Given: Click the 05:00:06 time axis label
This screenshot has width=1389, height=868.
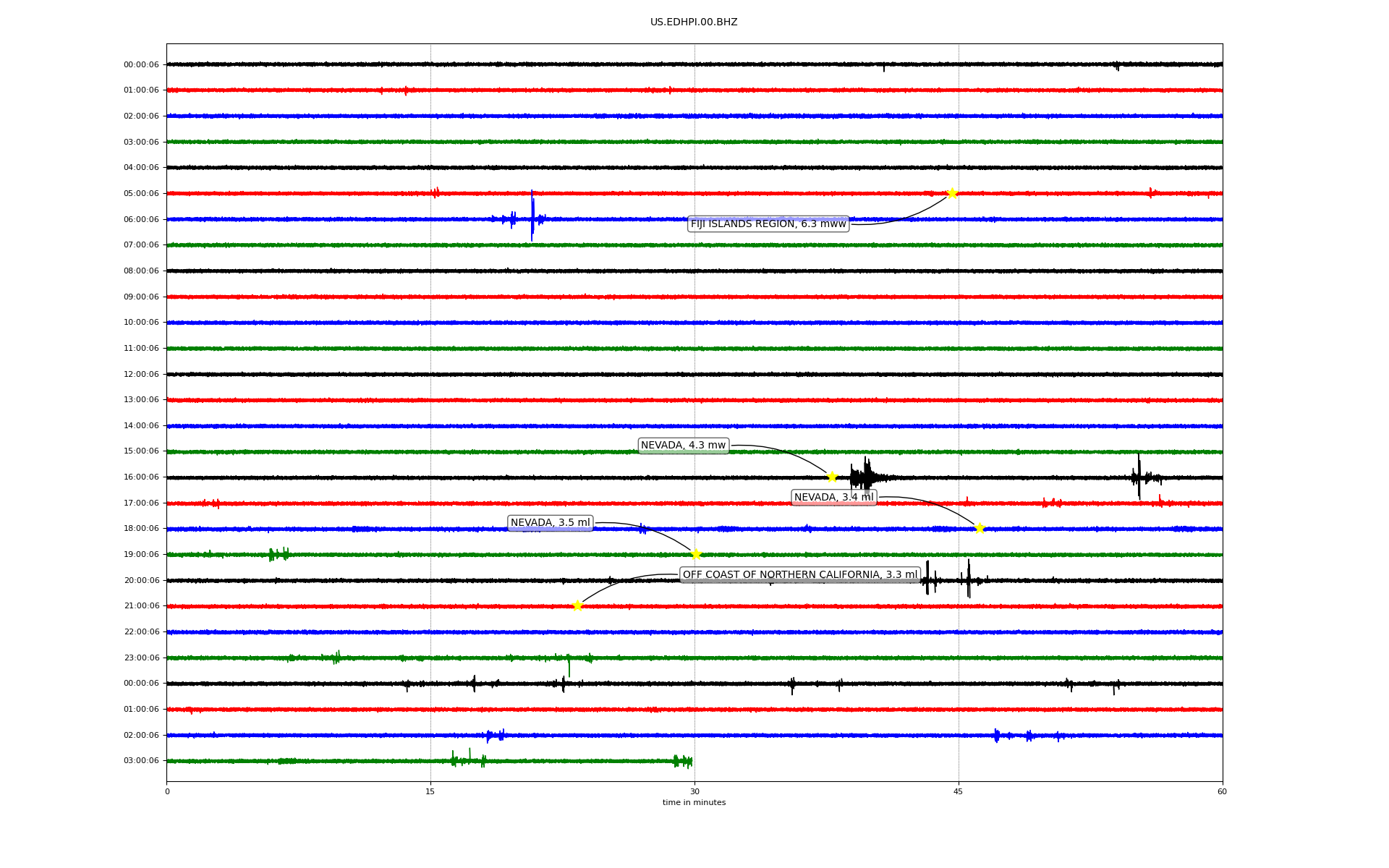Looking at the screenshot, I should (x=141, y=194).
